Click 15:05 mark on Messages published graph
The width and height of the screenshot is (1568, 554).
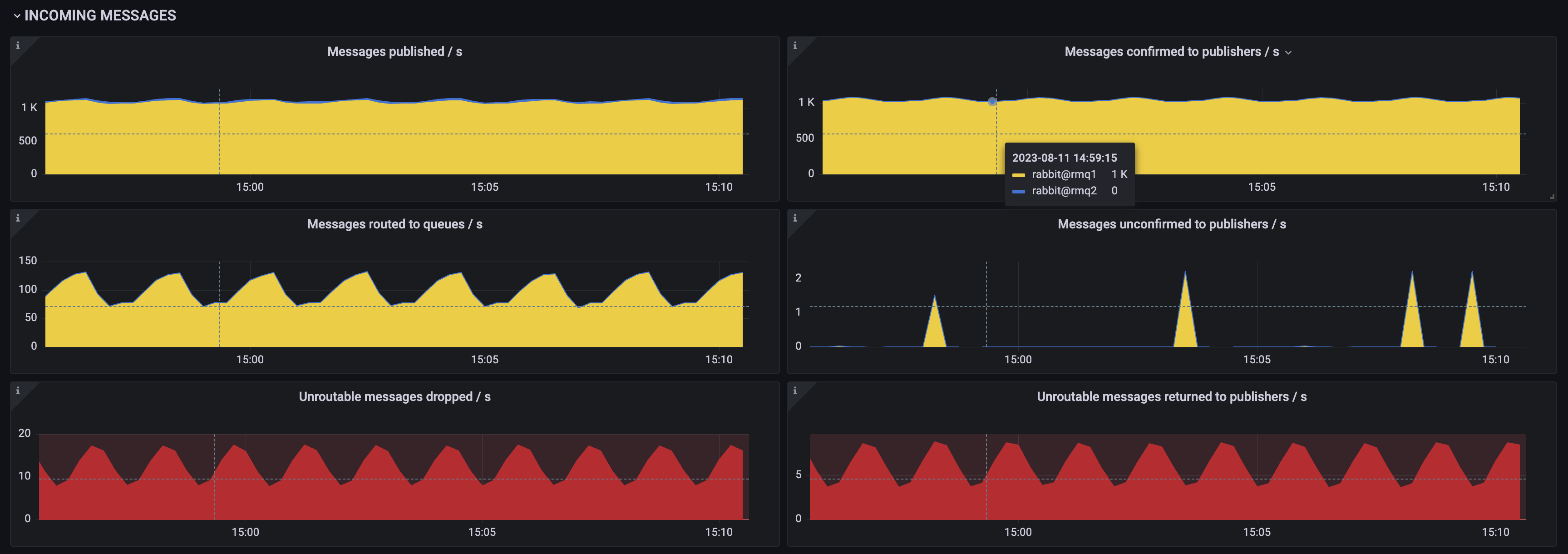click(484, 187)
